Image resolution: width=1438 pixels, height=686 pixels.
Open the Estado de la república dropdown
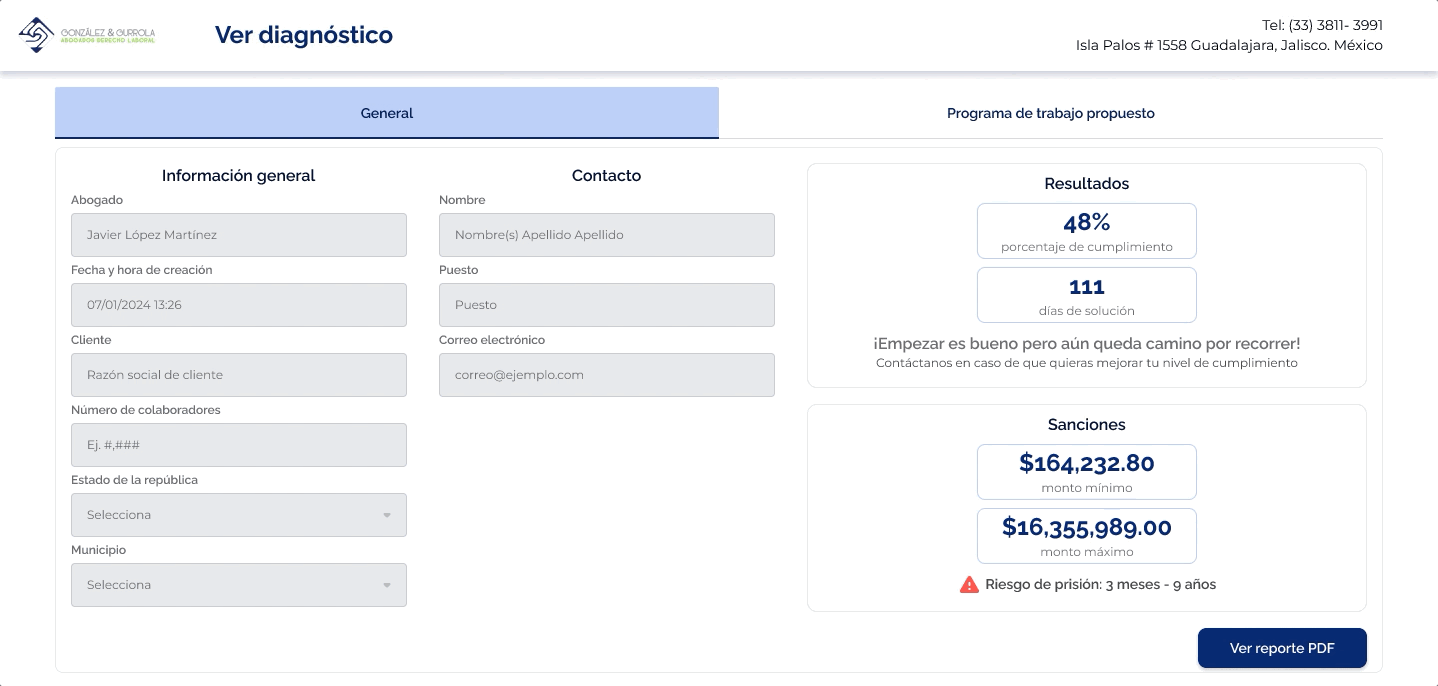pyautogui.click(x=239, y=515)
